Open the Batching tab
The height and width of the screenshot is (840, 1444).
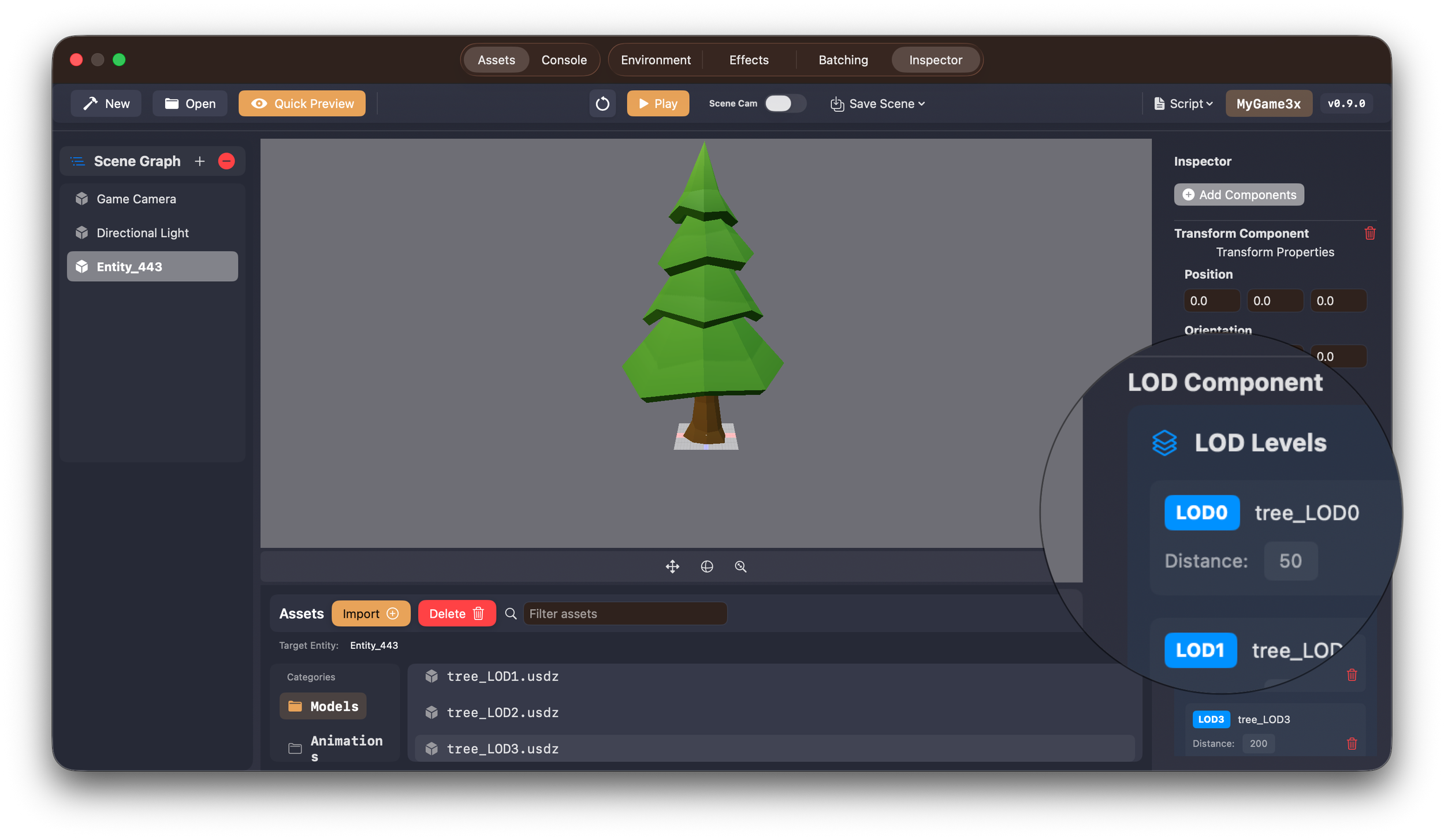pyautogui.click(x=843, y=60)
